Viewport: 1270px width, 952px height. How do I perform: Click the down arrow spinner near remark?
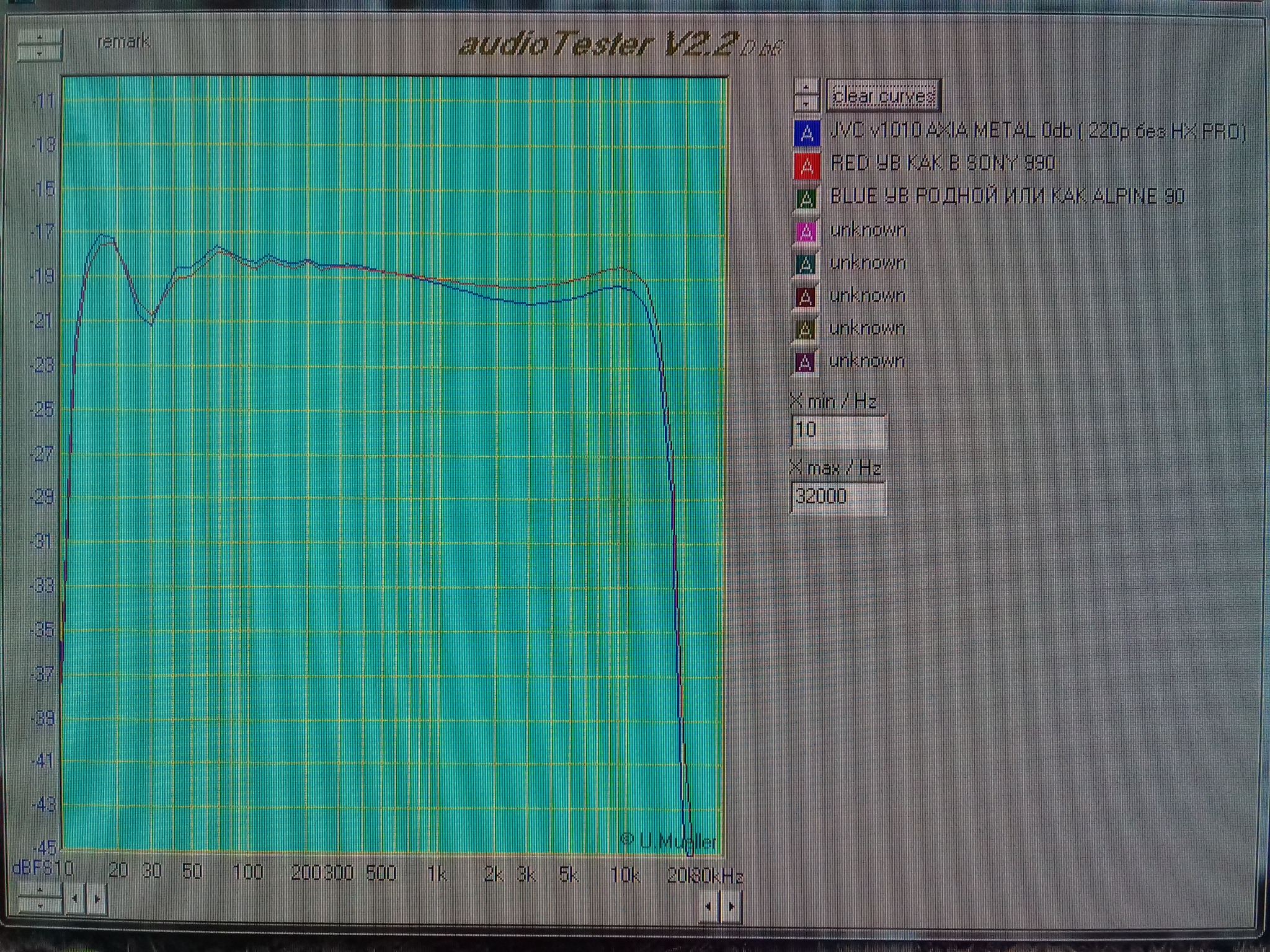(x=40, y=53)
